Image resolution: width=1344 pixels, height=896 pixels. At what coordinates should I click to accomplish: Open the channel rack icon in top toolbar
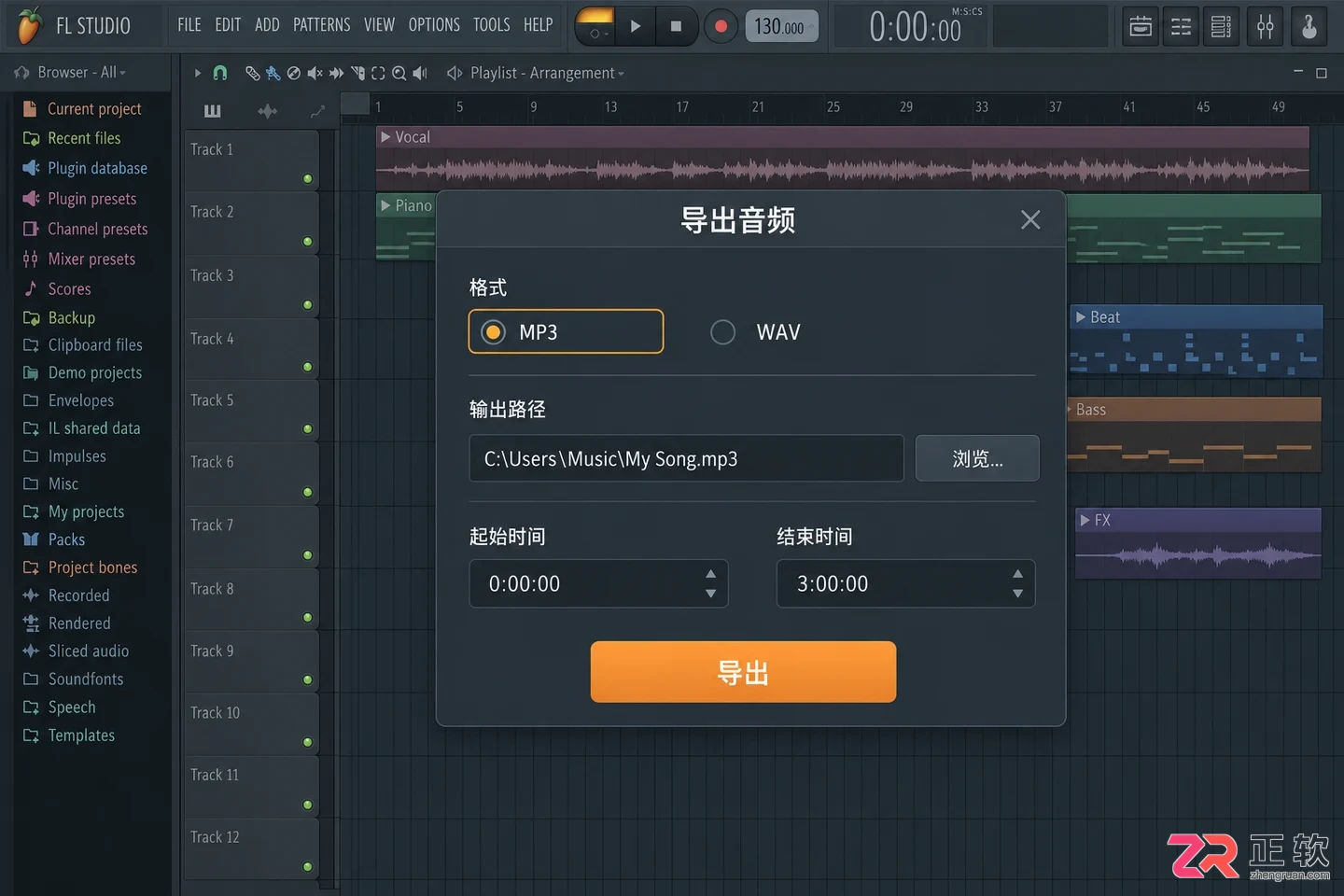pyautogui.click(x=1221, y=26)
